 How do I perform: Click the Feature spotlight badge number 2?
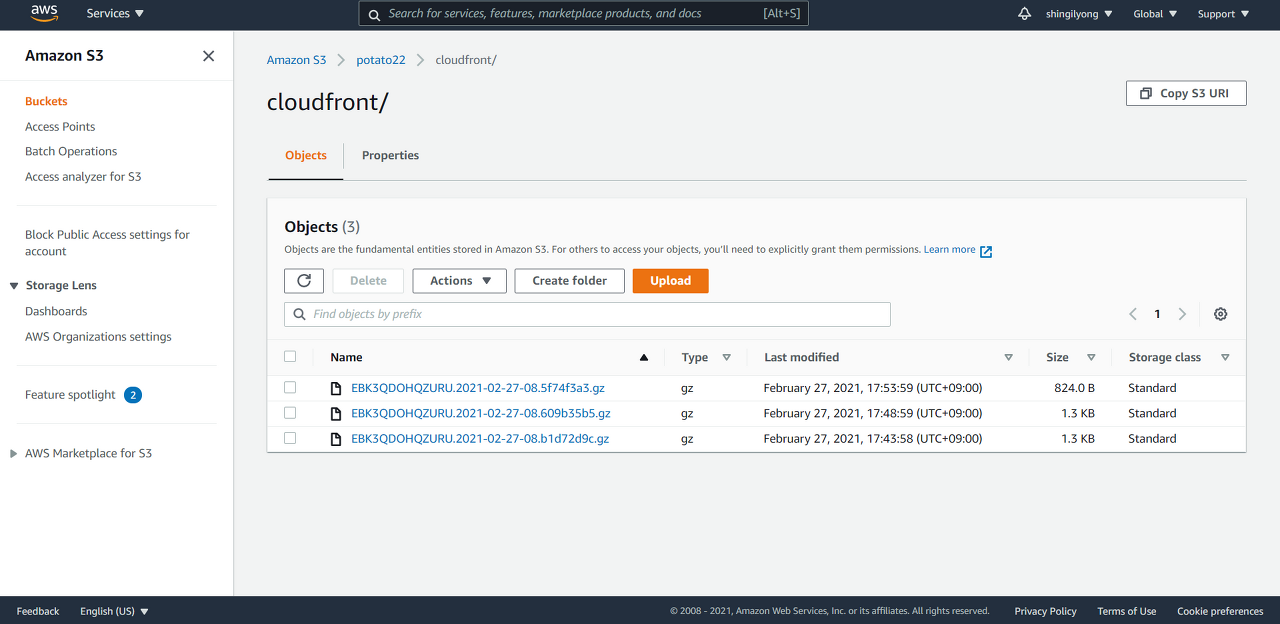point(133,395)
